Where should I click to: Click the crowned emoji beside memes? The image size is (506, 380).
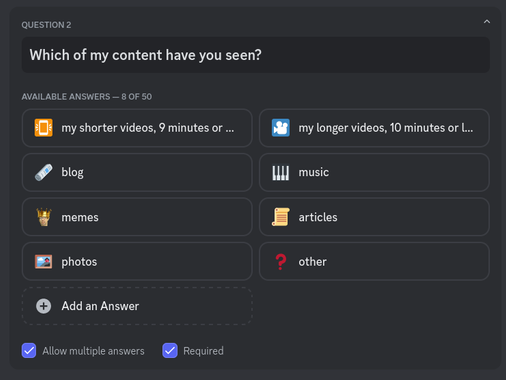44,217
